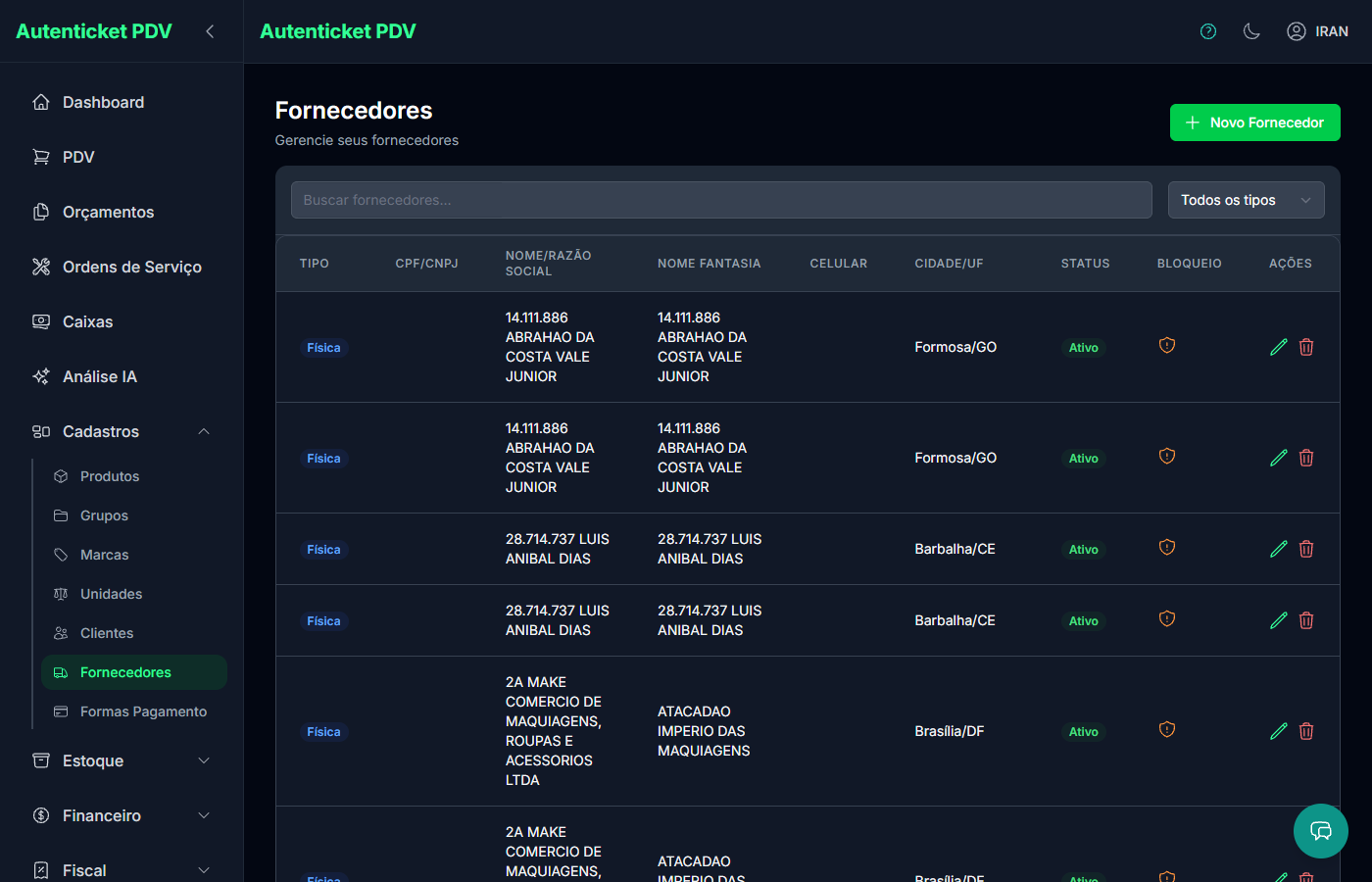Toggle block shield on second Barbalha/CE supplier

point(1166,619)
